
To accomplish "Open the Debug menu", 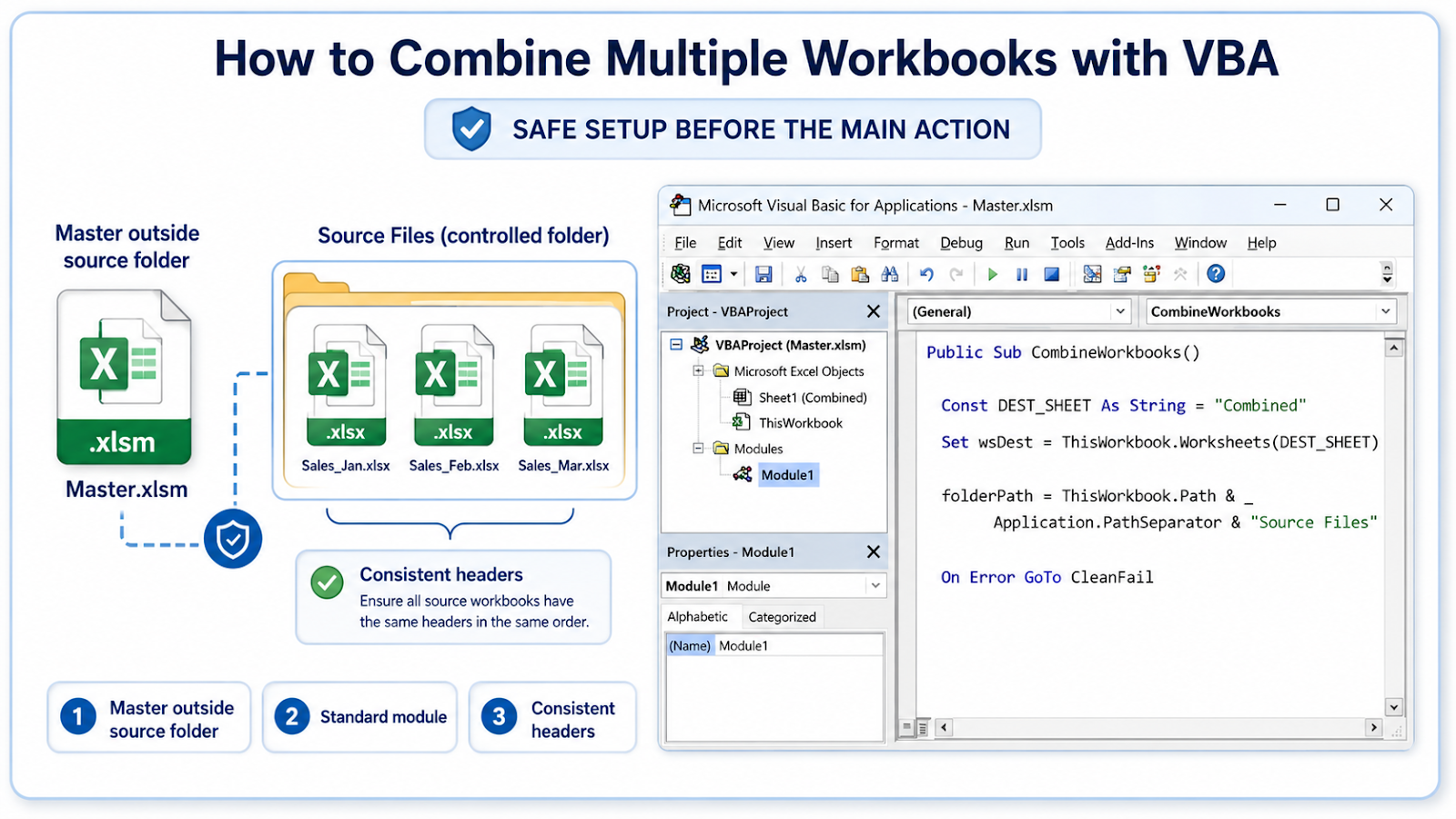I will click(962, 243).
